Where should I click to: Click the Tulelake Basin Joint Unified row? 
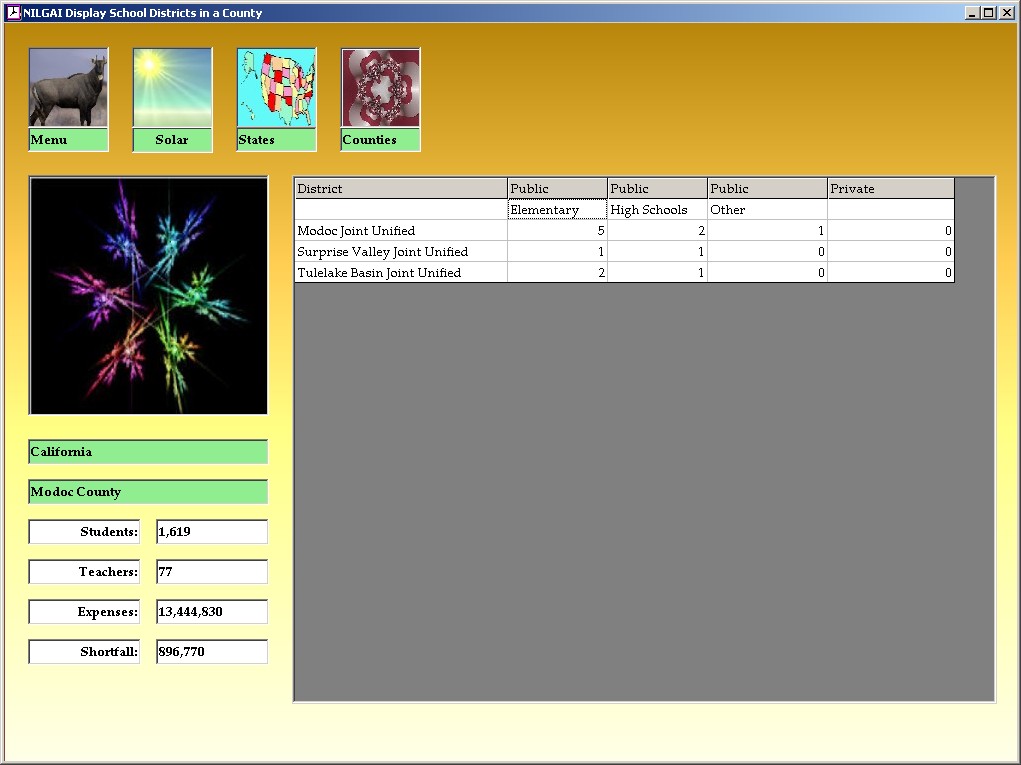(x=401, y=273)
